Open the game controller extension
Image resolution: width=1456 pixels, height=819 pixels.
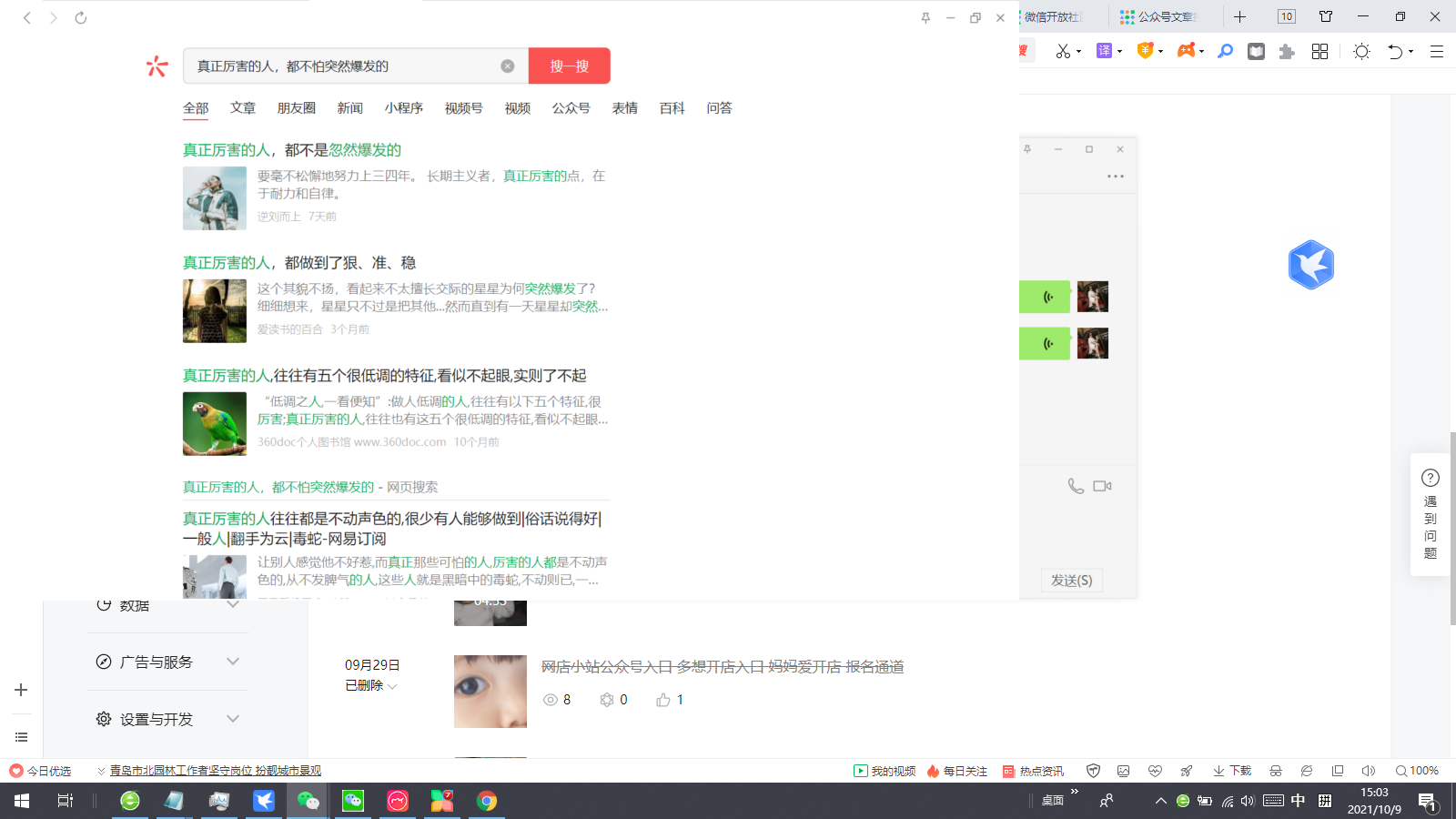1186,51
